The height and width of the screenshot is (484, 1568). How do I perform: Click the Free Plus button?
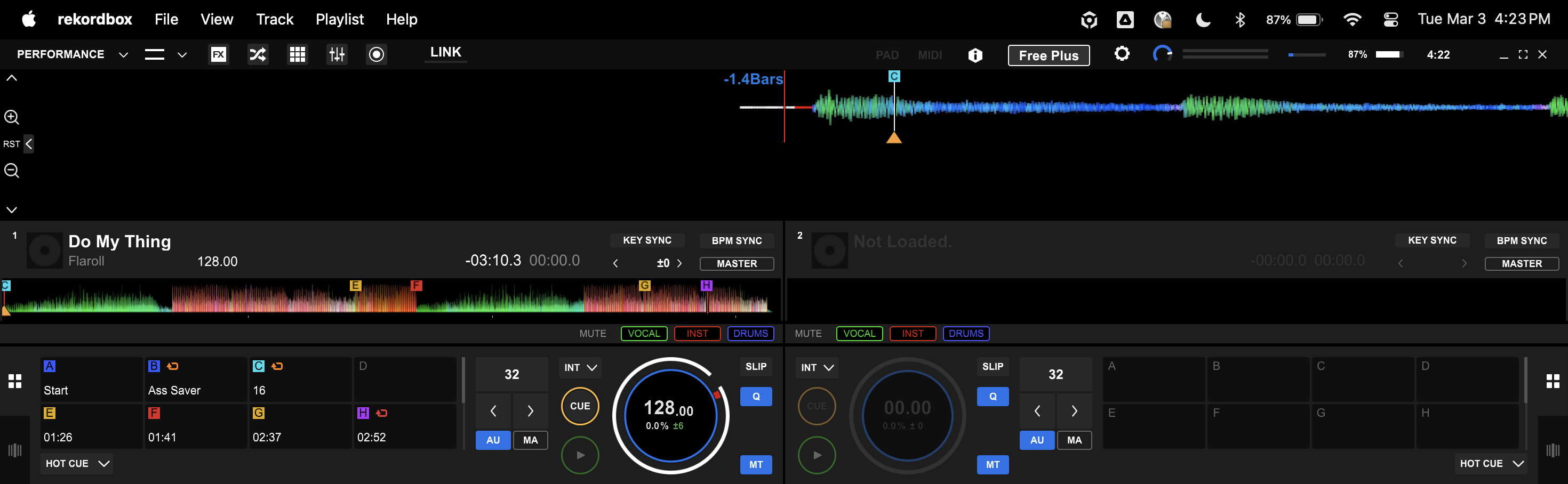[1048, 55]
